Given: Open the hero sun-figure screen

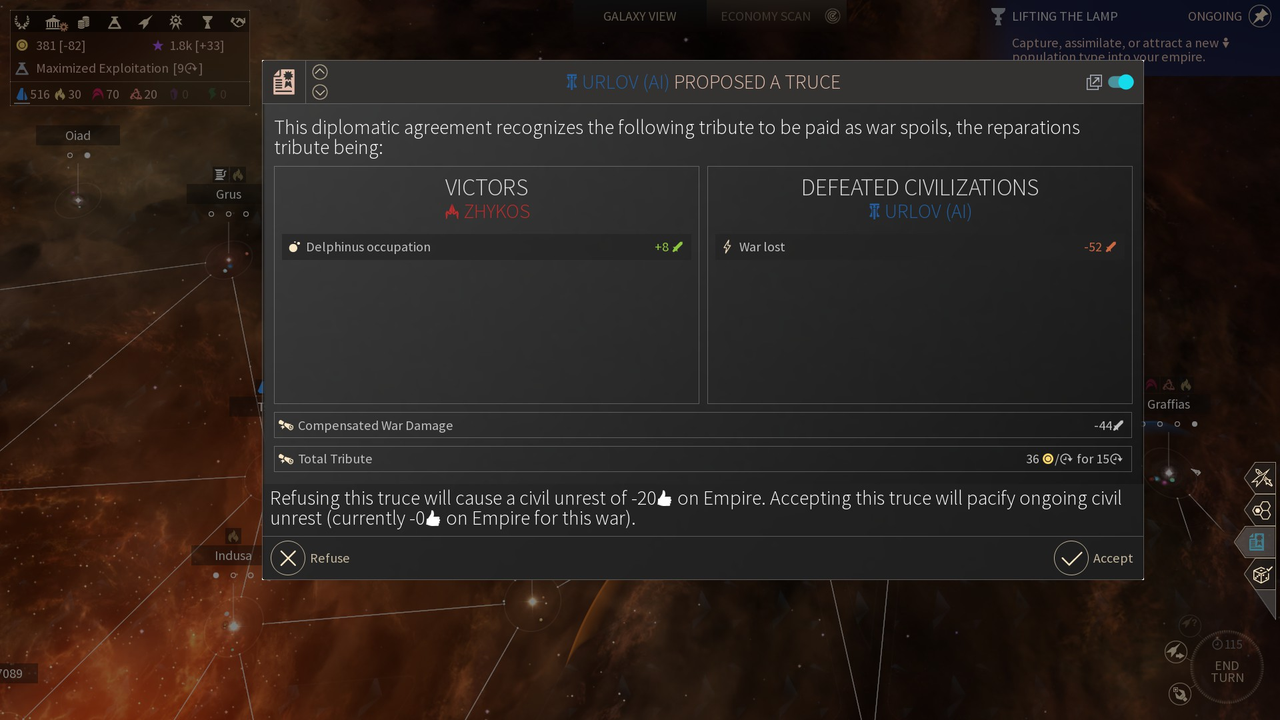Looking at the screenshot, I should 176,21.
